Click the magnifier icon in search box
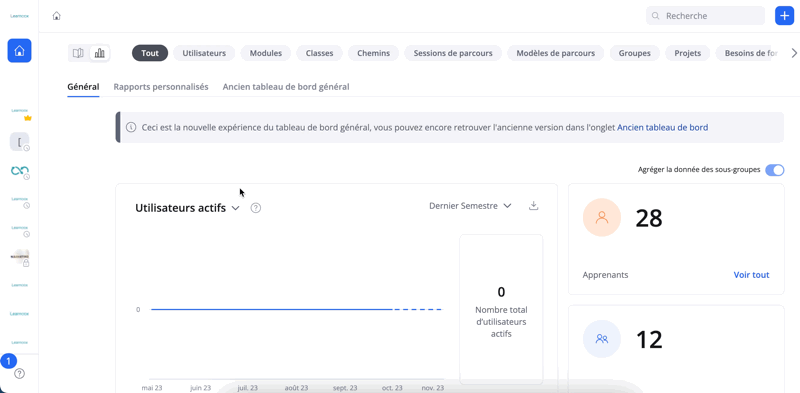This screenshot has height=393, width=800. [x=656, y=16]
